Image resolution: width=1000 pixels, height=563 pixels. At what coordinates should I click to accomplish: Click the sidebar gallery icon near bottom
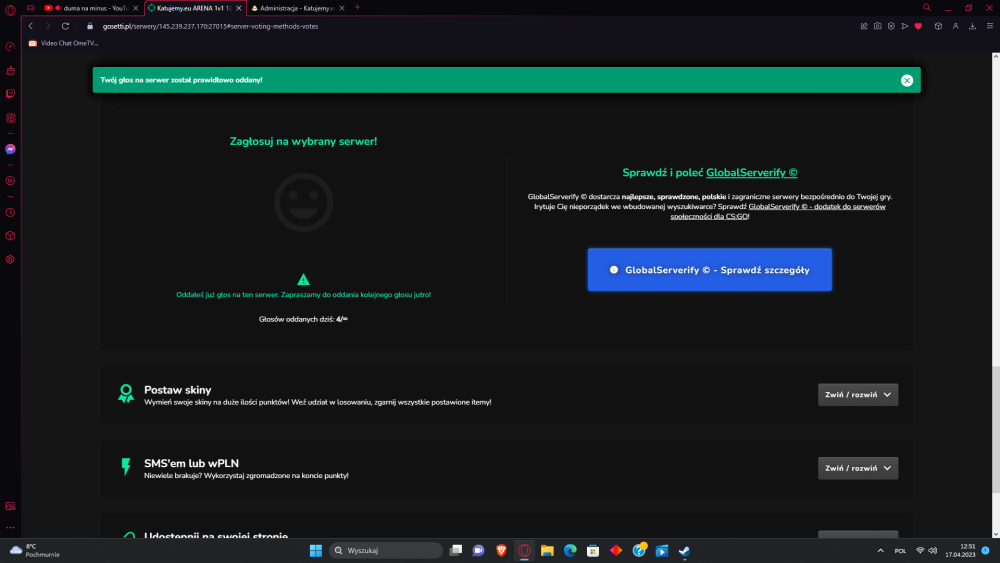click(10, 506)
